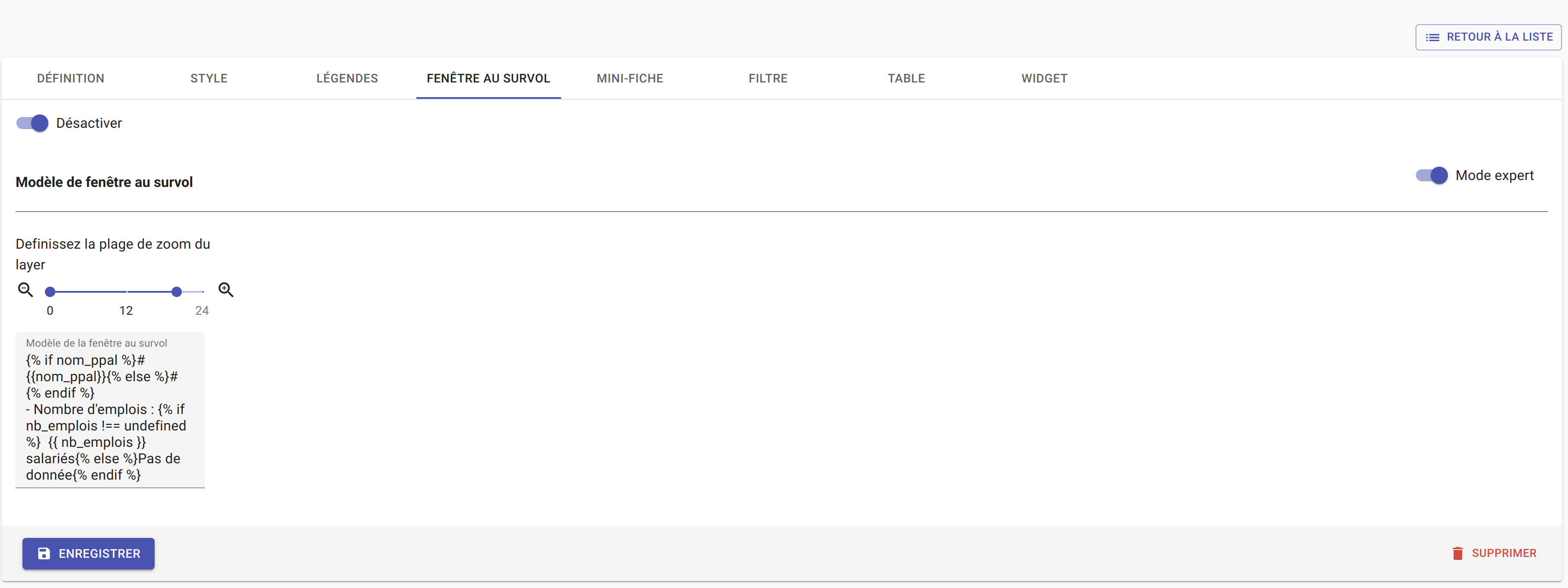Click the floppy disk save icon
The image size is (1568, 588).
[x=44, y=553]
